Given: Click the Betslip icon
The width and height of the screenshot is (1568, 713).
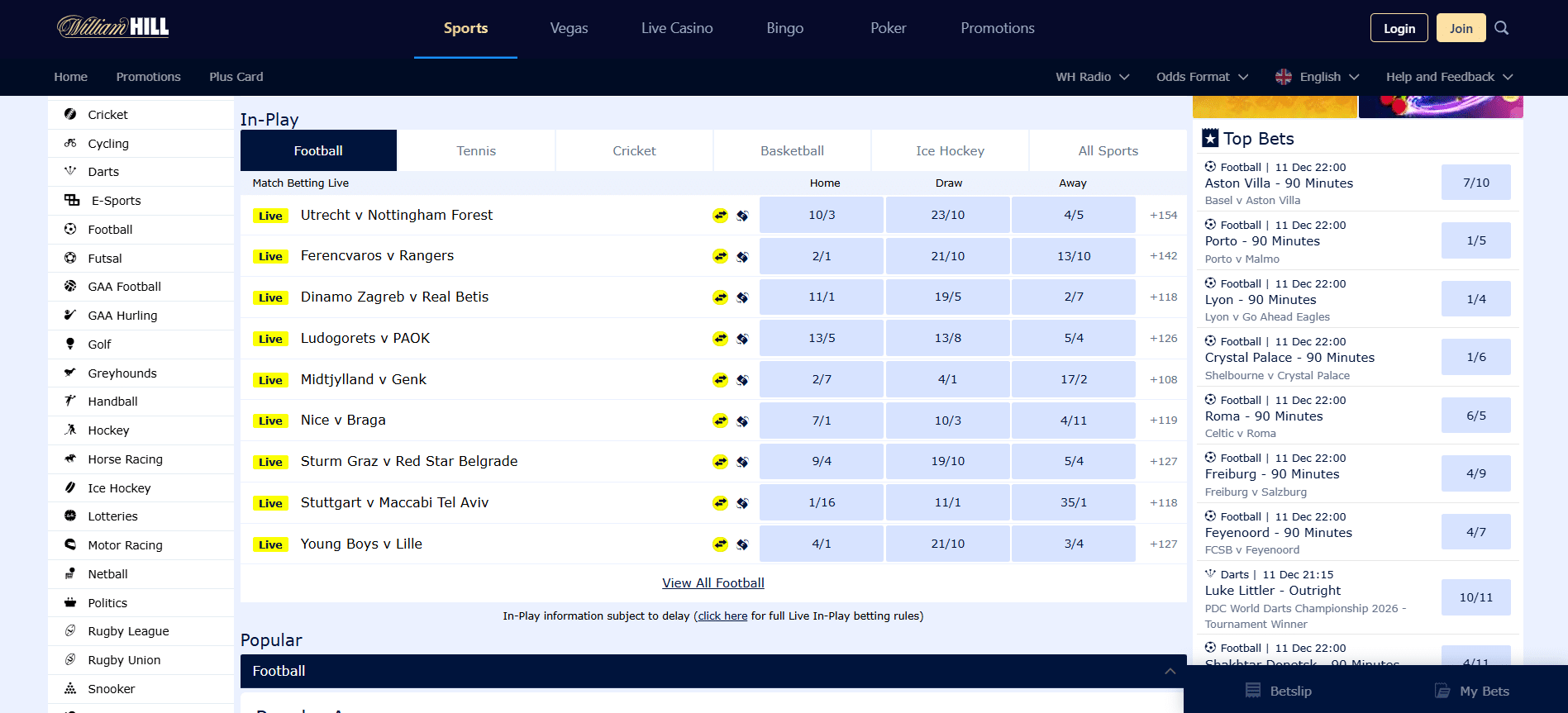Looking at the screenshot, I should [1253, 691].
